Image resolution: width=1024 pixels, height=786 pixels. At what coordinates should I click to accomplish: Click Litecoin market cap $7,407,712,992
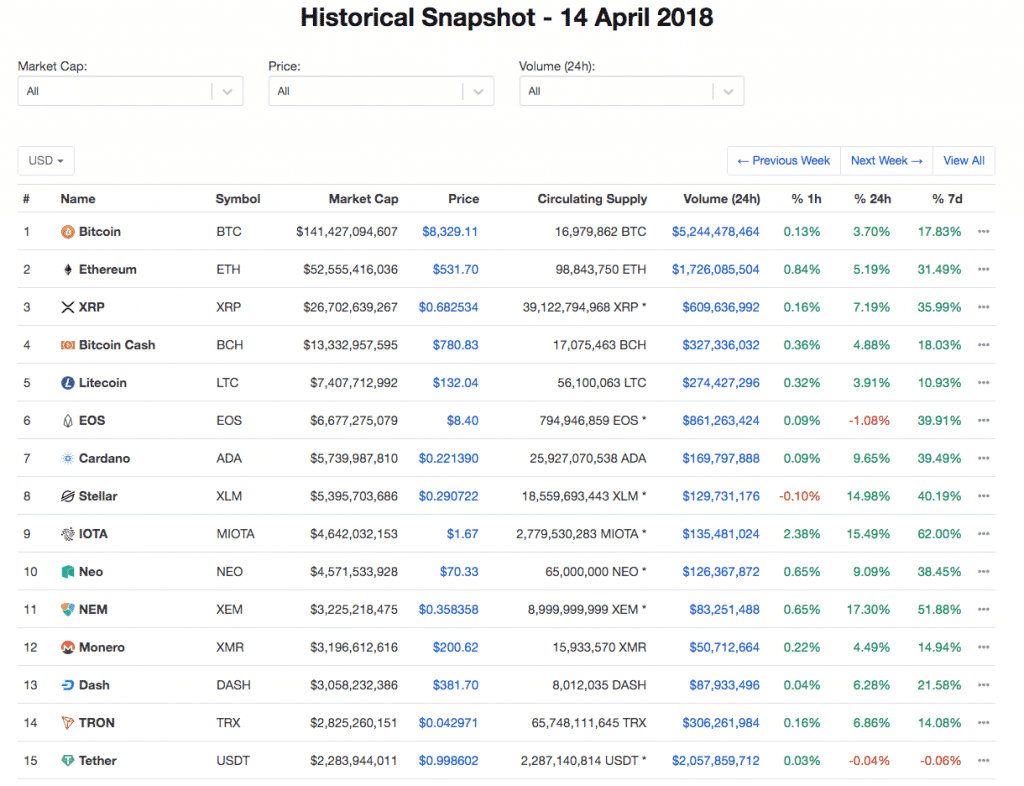pyautogui.click(x=353, y=383)
